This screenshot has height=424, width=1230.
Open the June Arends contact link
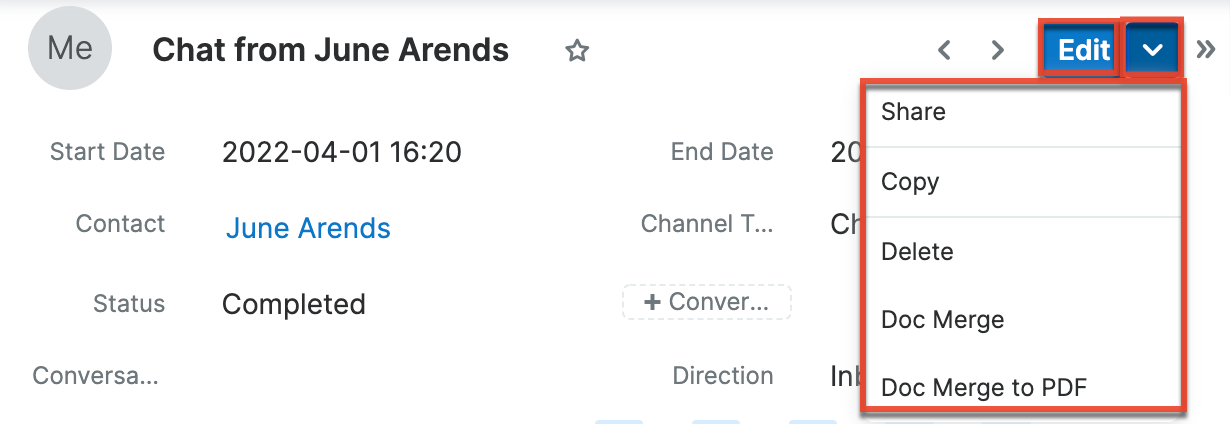point(308,228)
